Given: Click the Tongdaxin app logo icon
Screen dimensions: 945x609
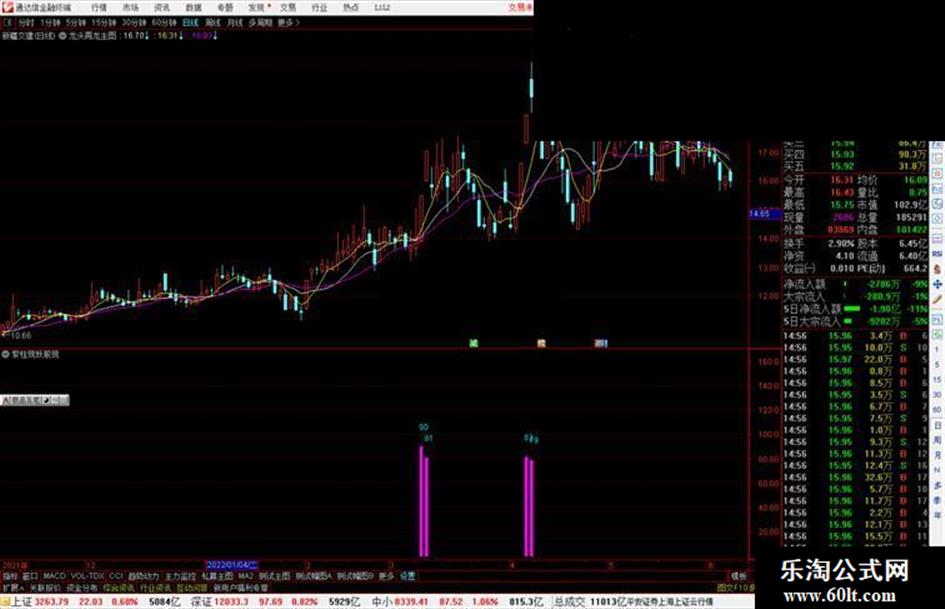Looking at the screenshot, I should [7, 7].
